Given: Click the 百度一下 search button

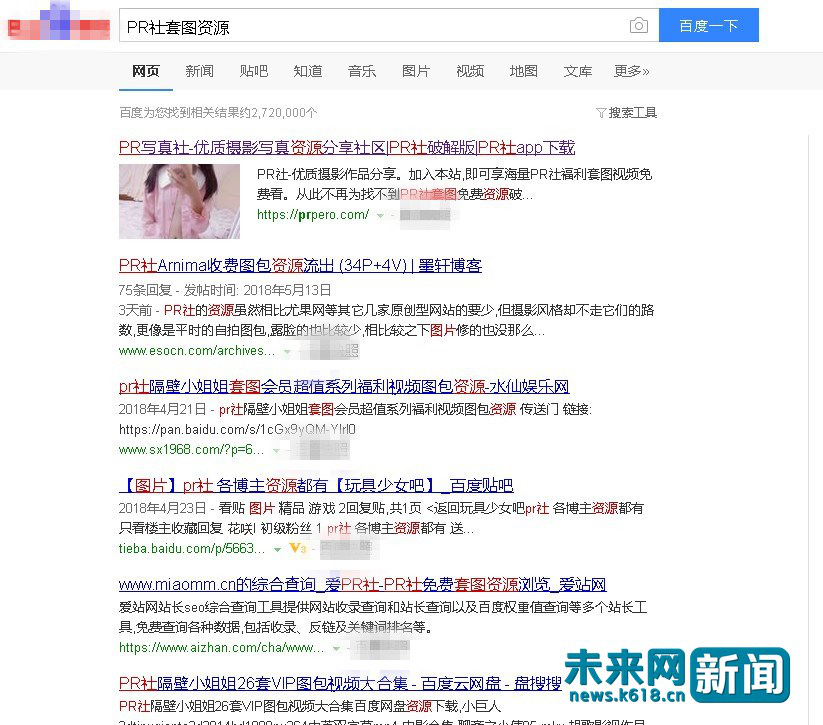Looking at the screenshot, I should 709,25.
